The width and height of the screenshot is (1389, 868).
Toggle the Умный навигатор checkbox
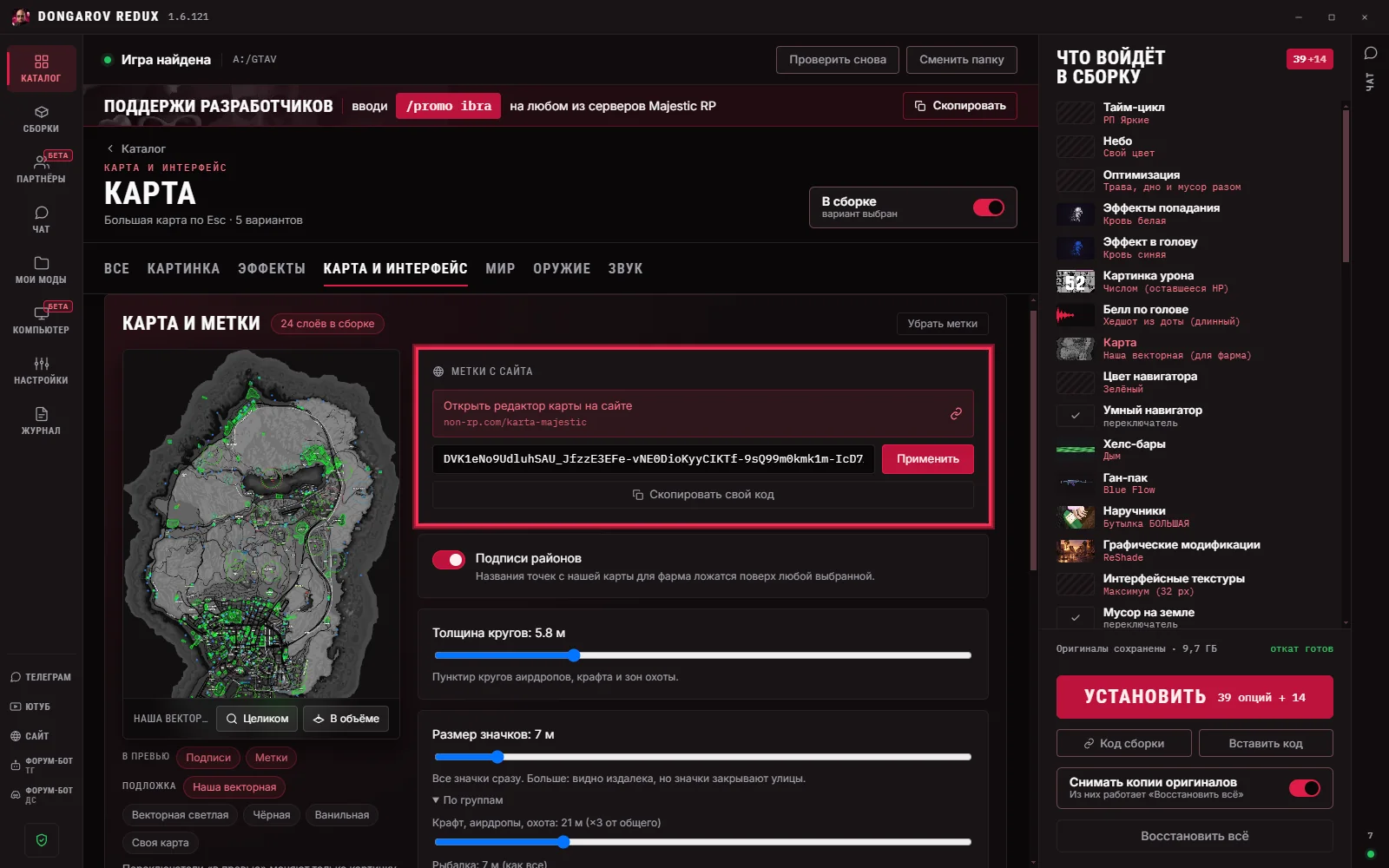1075,416
